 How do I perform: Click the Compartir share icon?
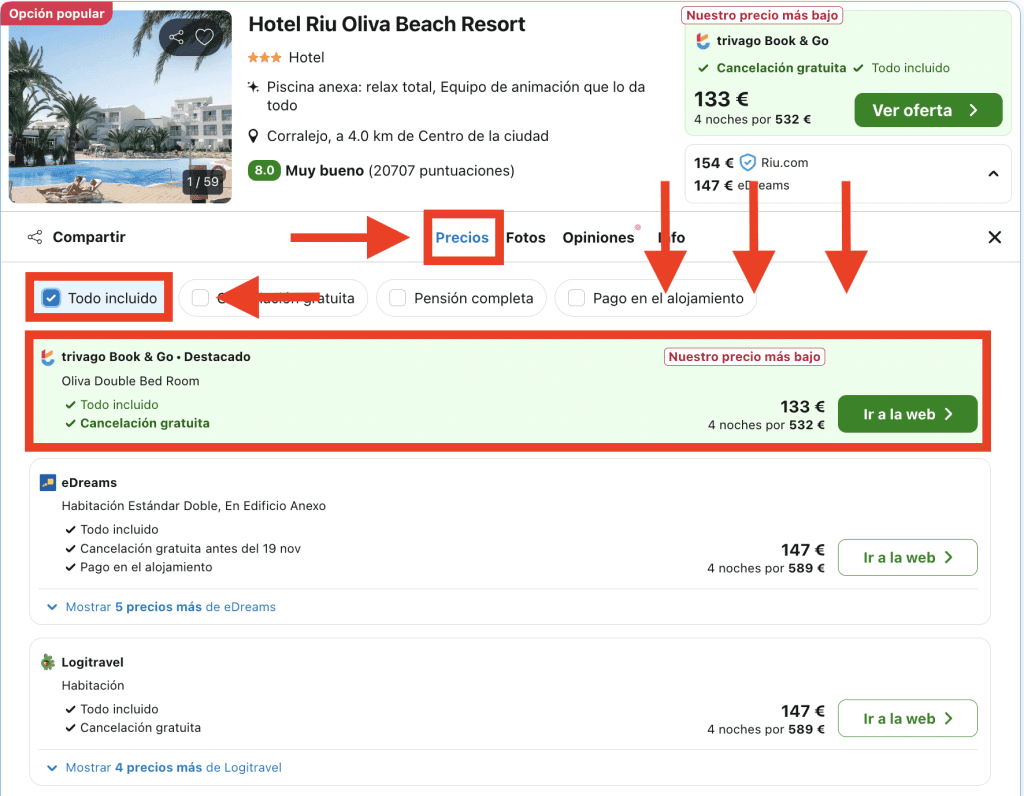pos(35,237)
